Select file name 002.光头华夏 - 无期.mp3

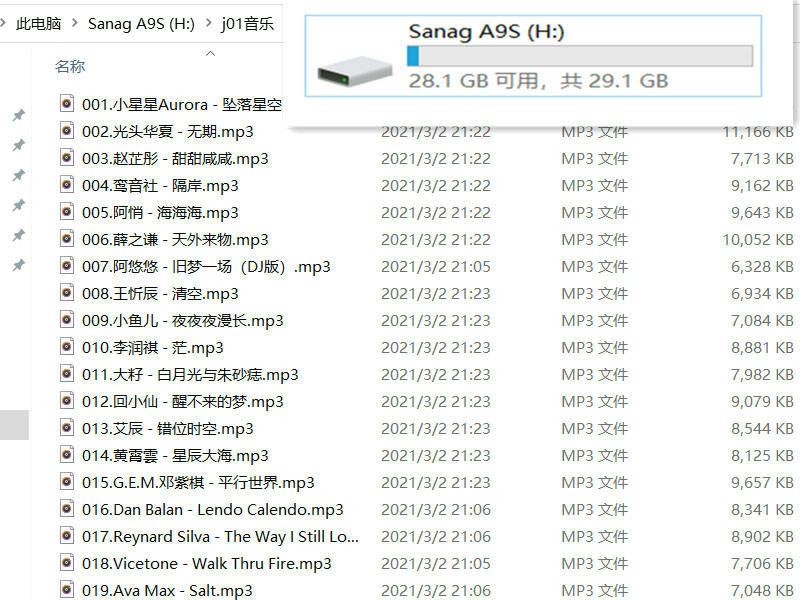(168, 132)
